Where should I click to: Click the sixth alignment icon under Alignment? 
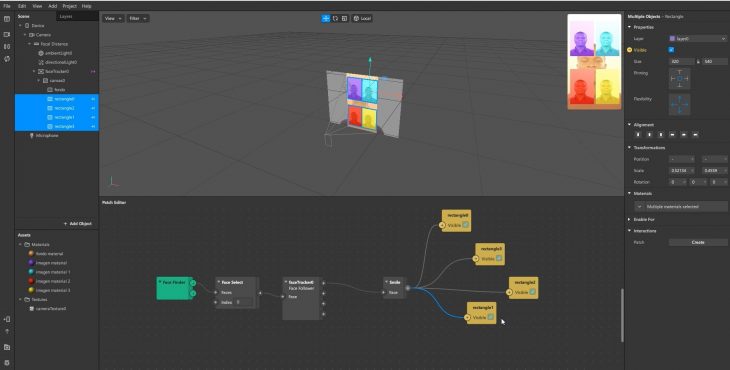point(696,135)
